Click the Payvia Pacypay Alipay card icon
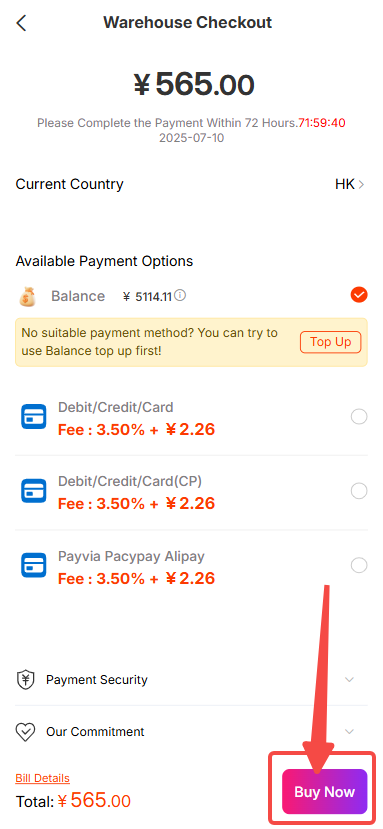The image size is (383, 829). 33,565
